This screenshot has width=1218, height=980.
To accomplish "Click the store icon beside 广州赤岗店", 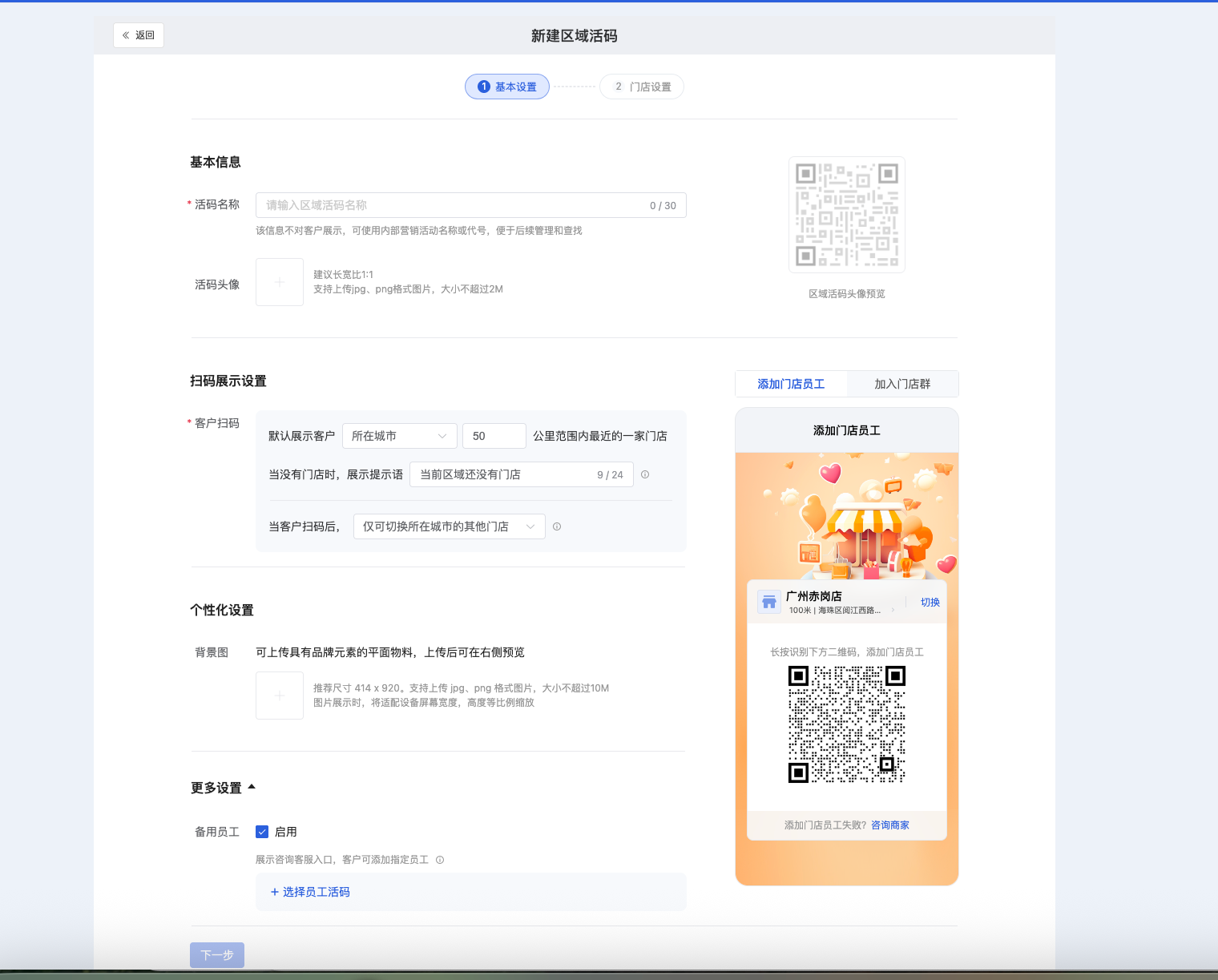I will (x=769, y=602).
